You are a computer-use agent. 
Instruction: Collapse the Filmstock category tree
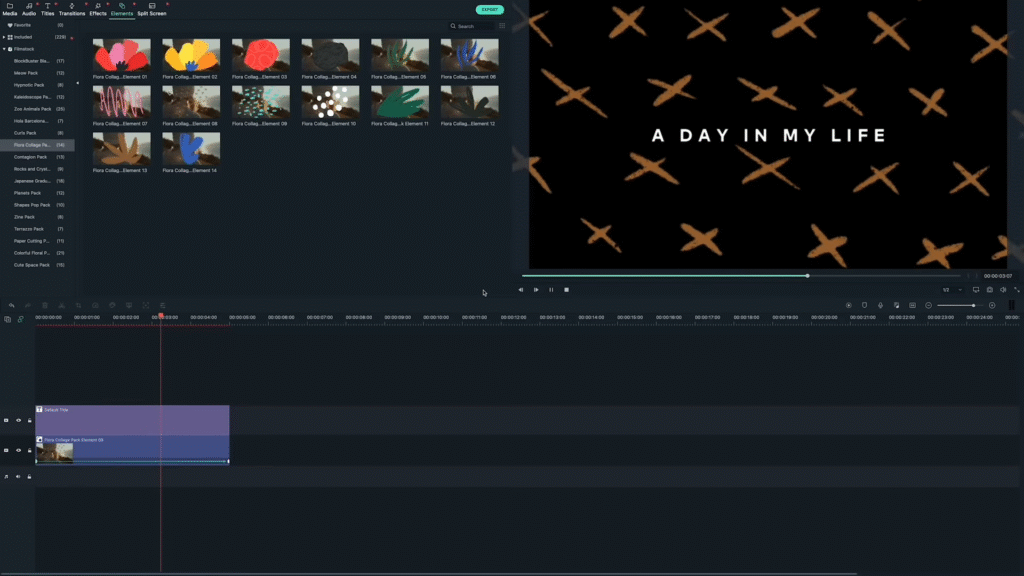click(x=4, y=49)
